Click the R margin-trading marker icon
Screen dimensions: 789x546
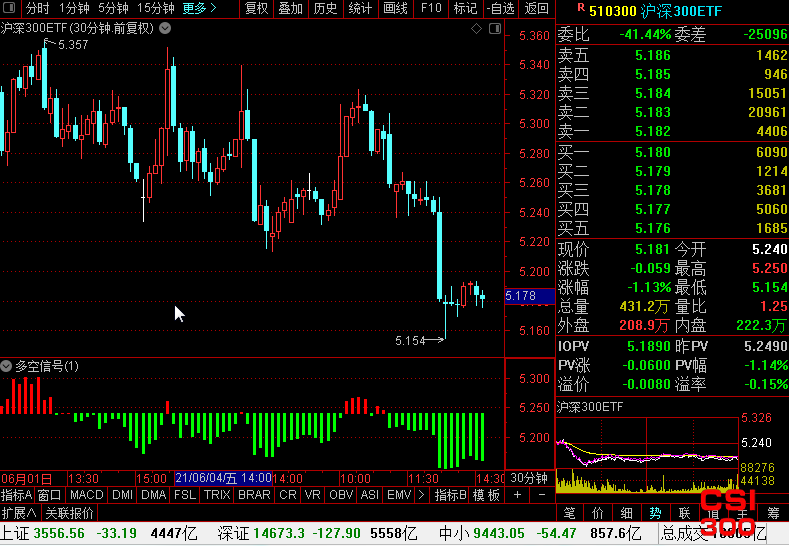pos(581,7)
